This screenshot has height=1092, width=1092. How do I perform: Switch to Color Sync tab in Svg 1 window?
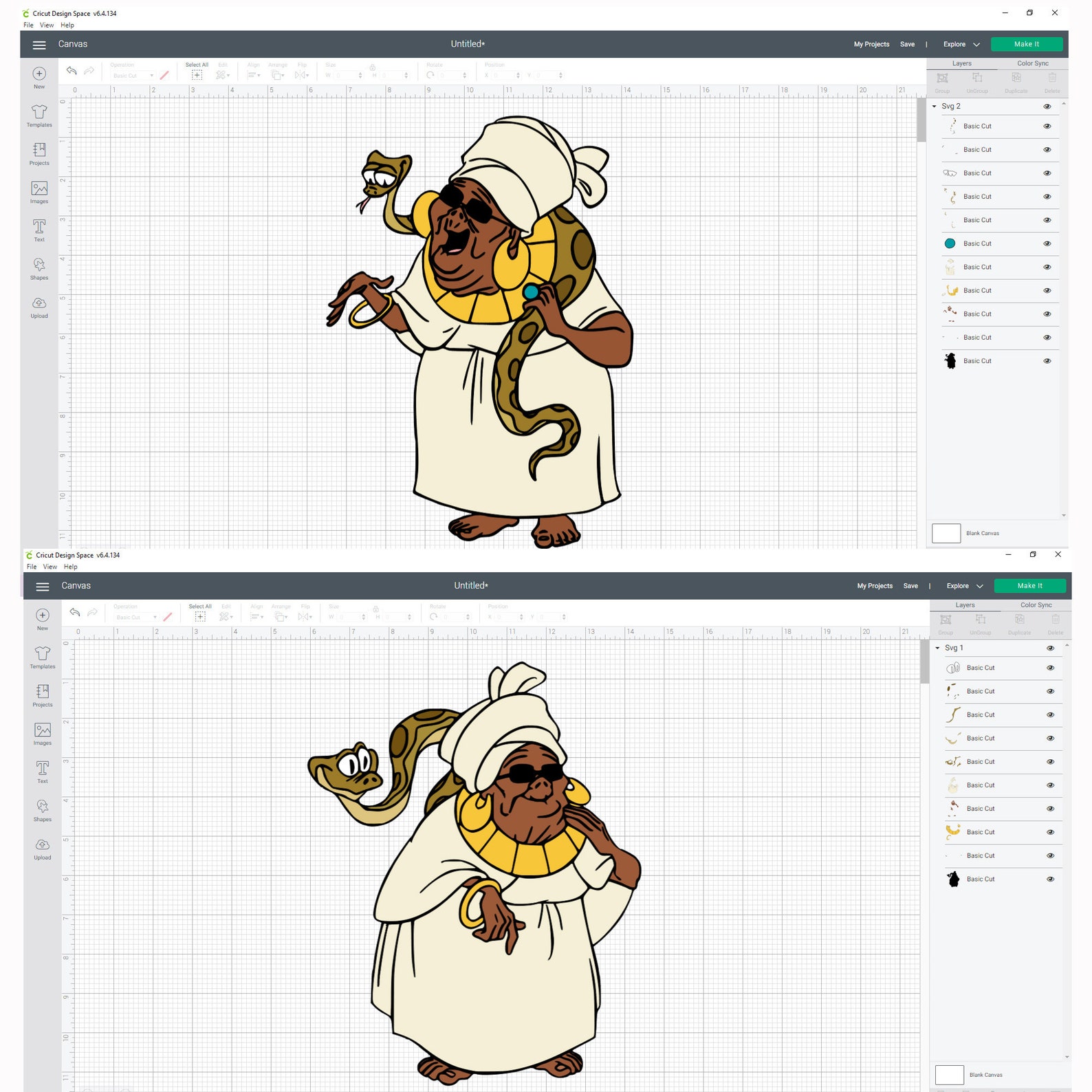1036,606
